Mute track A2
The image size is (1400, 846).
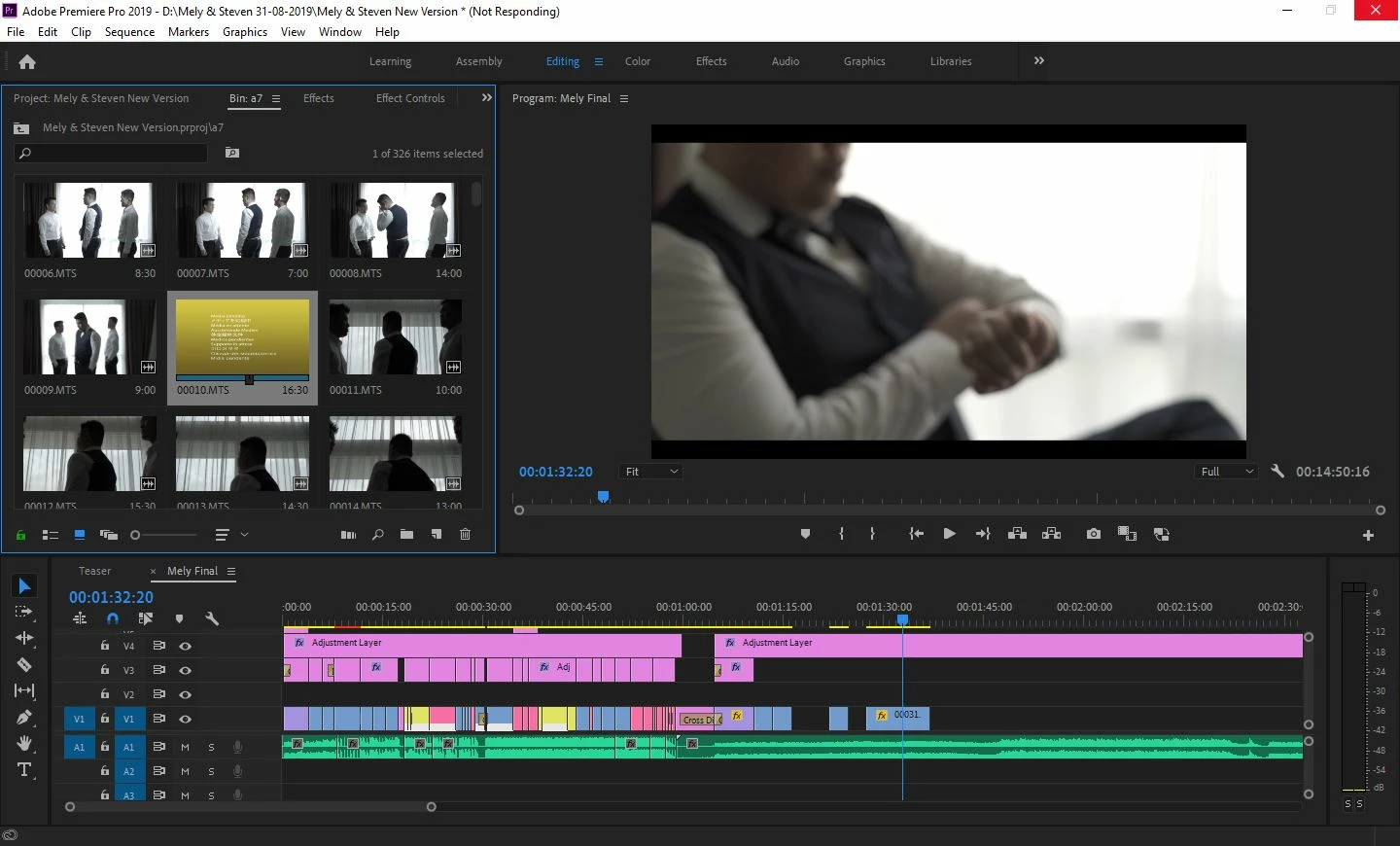tap(185, 771)
